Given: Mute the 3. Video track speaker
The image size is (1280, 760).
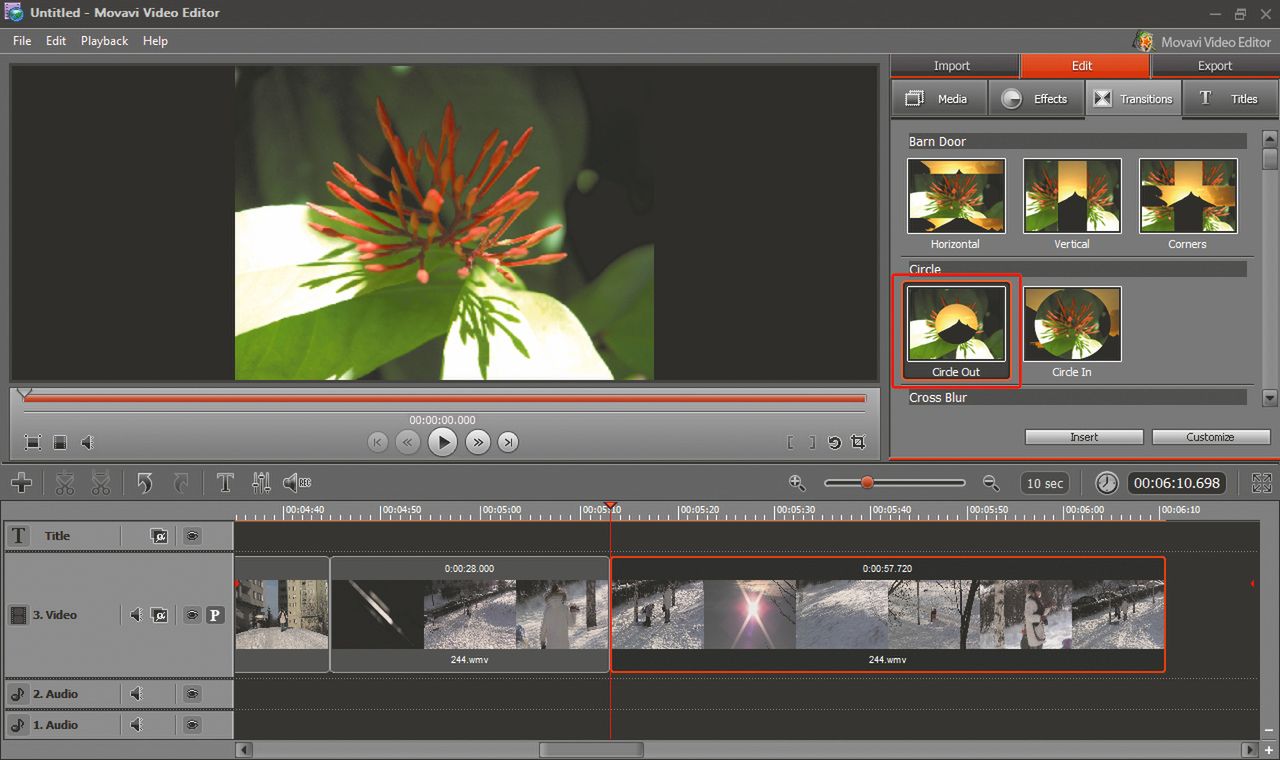Looking at the screenshot, I should (136, 615).
